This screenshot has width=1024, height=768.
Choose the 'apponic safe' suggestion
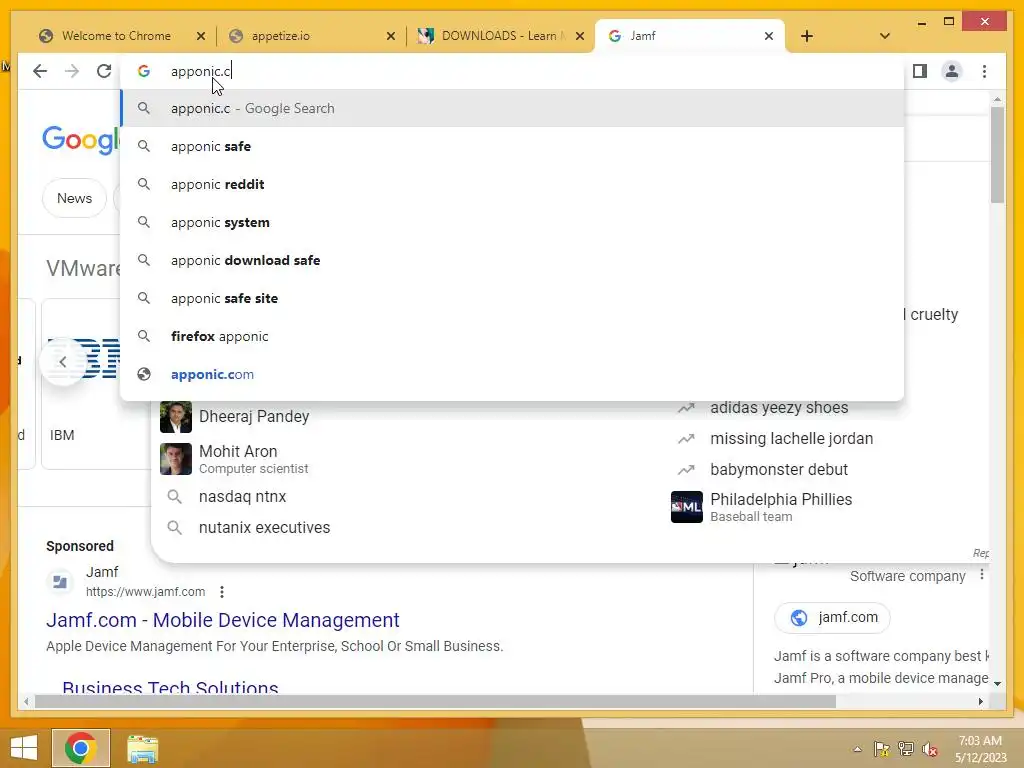point(513,146)
